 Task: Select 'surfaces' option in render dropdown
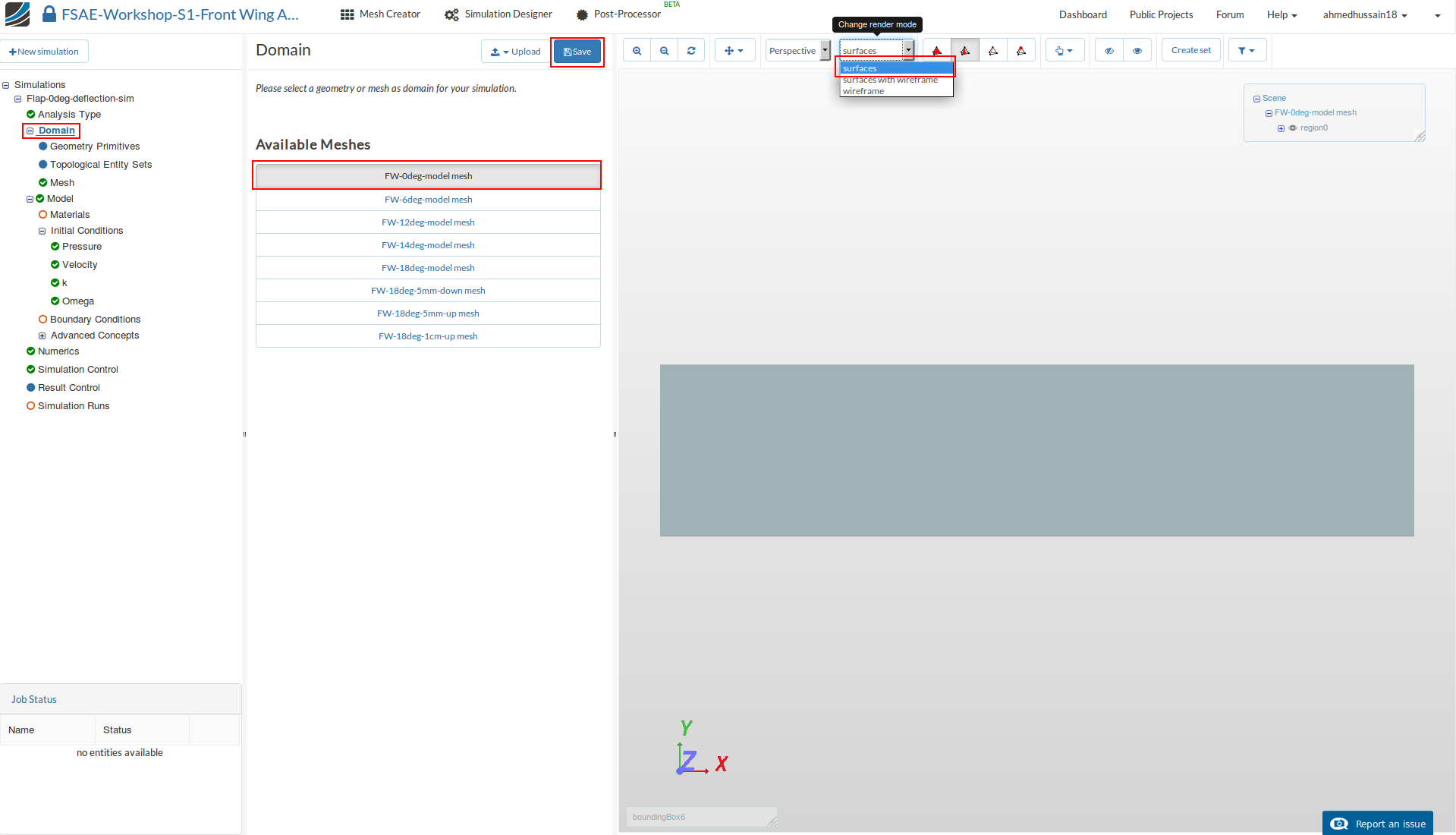pos(896,68)
